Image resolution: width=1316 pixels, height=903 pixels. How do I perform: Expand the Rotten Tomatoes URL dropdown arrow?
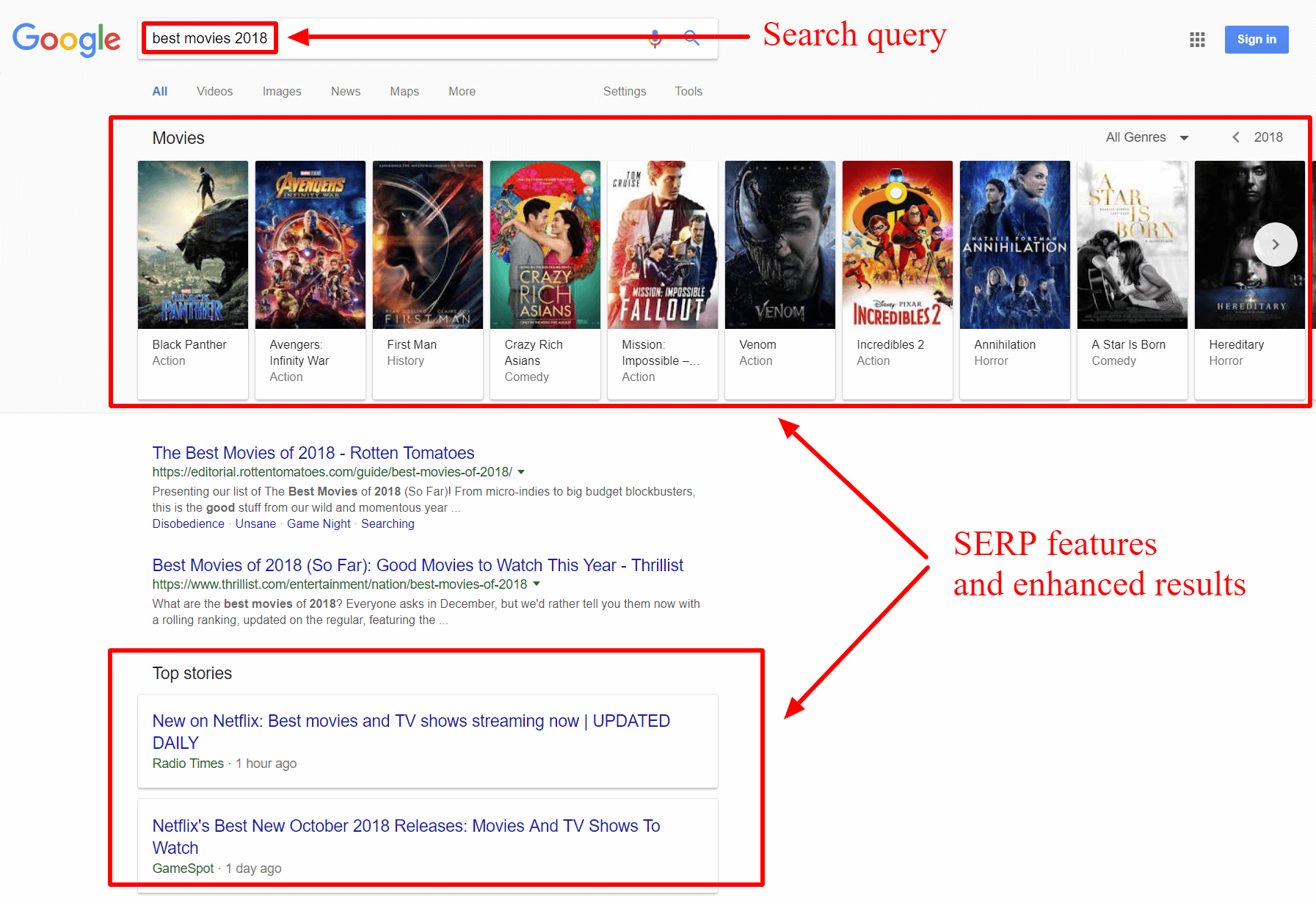point(521,472)
